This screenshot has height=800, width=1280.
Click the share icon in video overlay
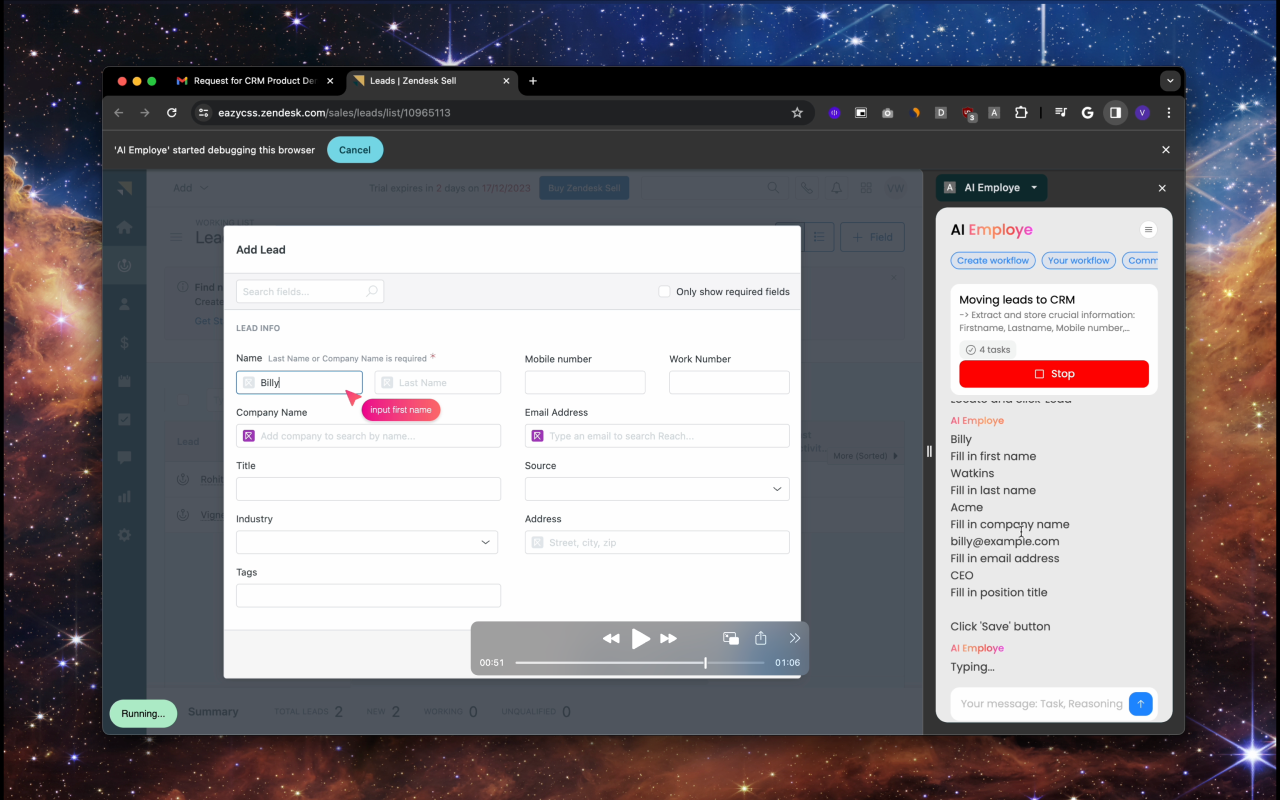[x=761, y=638]
